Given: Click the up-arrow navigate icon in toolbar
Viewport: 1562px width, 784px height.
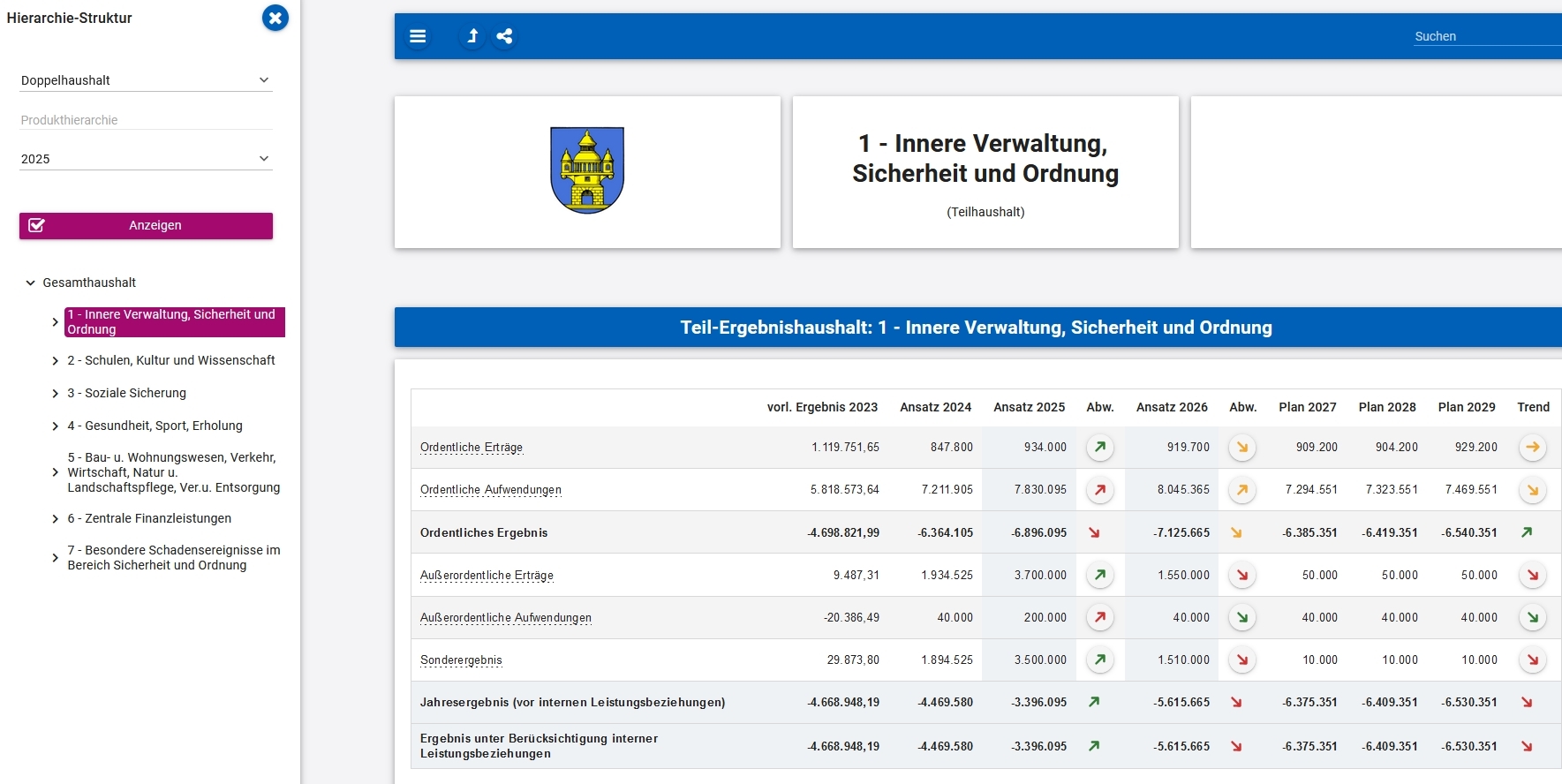Looking at the screenshot, I should click(472, 36).
